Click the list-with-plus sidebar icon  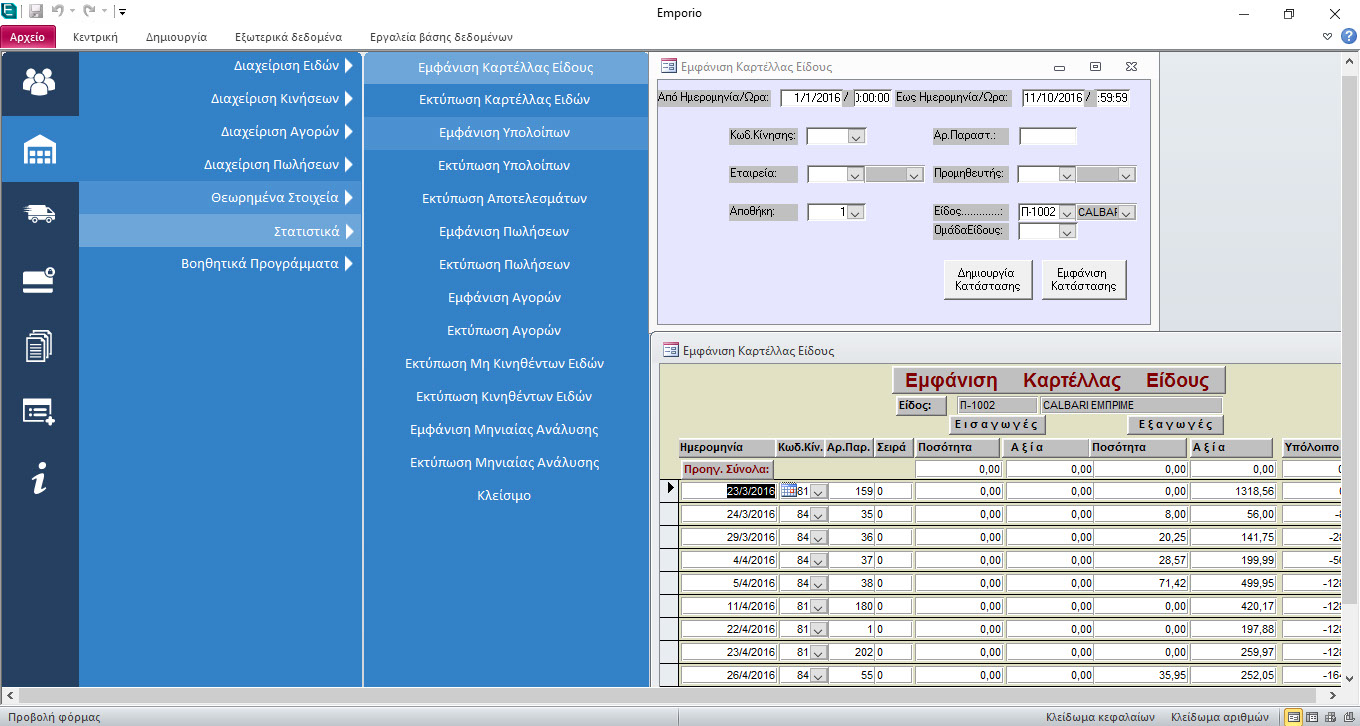[x=39, y=412]
